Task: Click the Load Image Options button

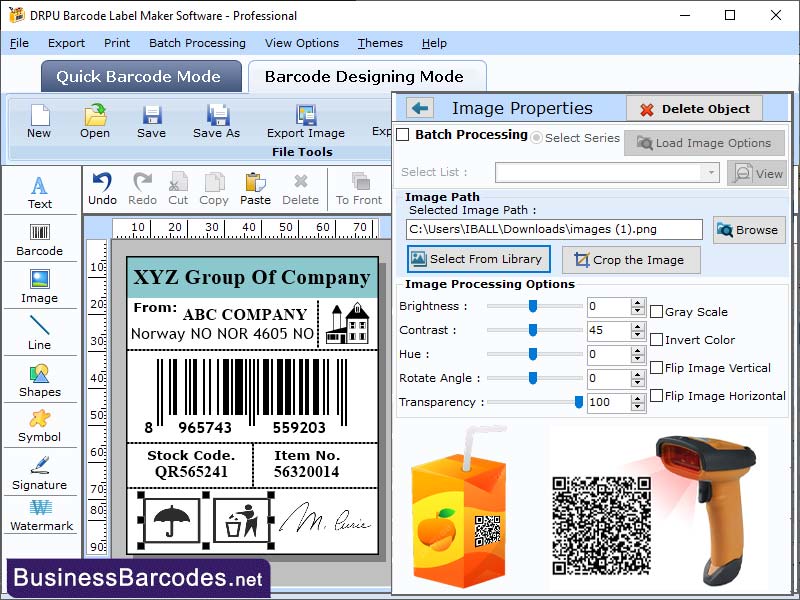Action: point(704,143)
